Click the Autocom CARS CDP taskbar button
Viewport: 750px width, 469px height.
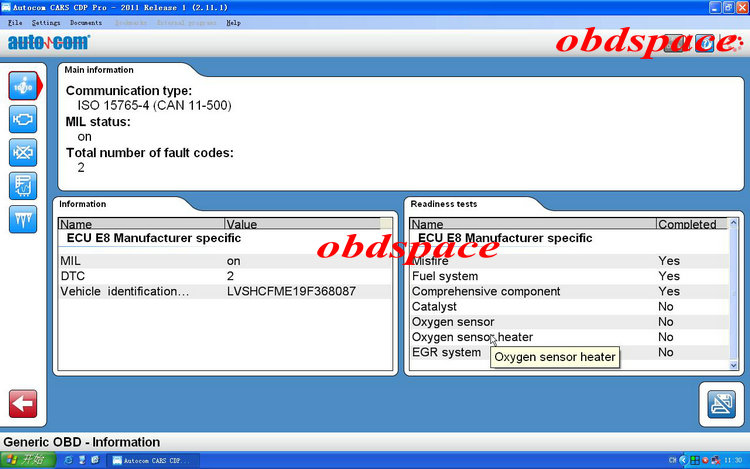[153, 460]
